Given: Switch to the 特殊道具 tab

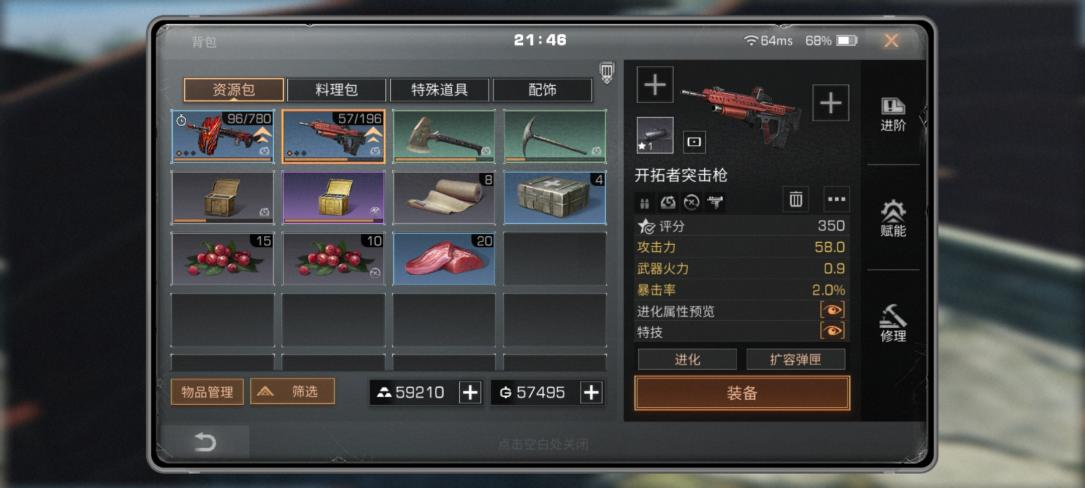Looking at the screenshot, I should (439, 90).
